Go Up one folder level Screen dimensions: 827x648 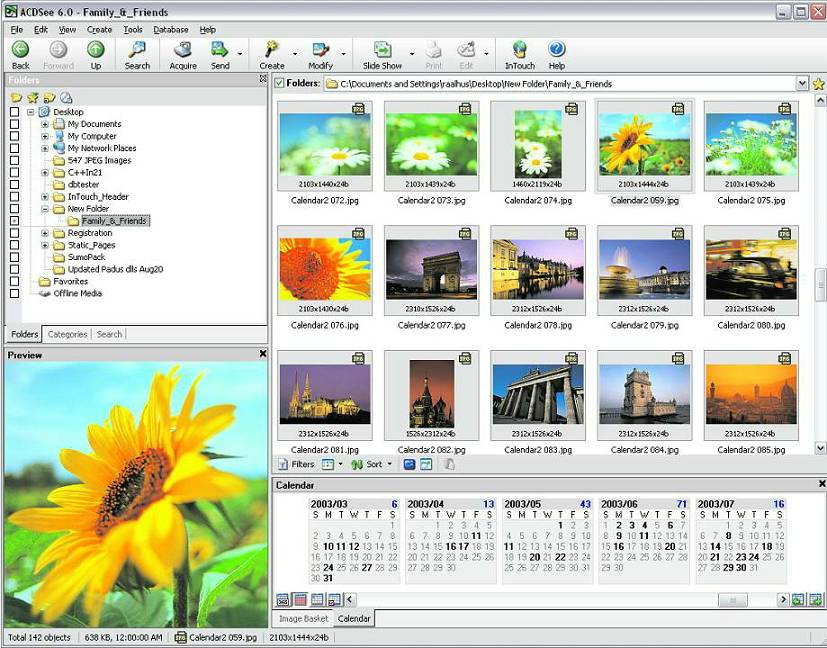point(96,50)
